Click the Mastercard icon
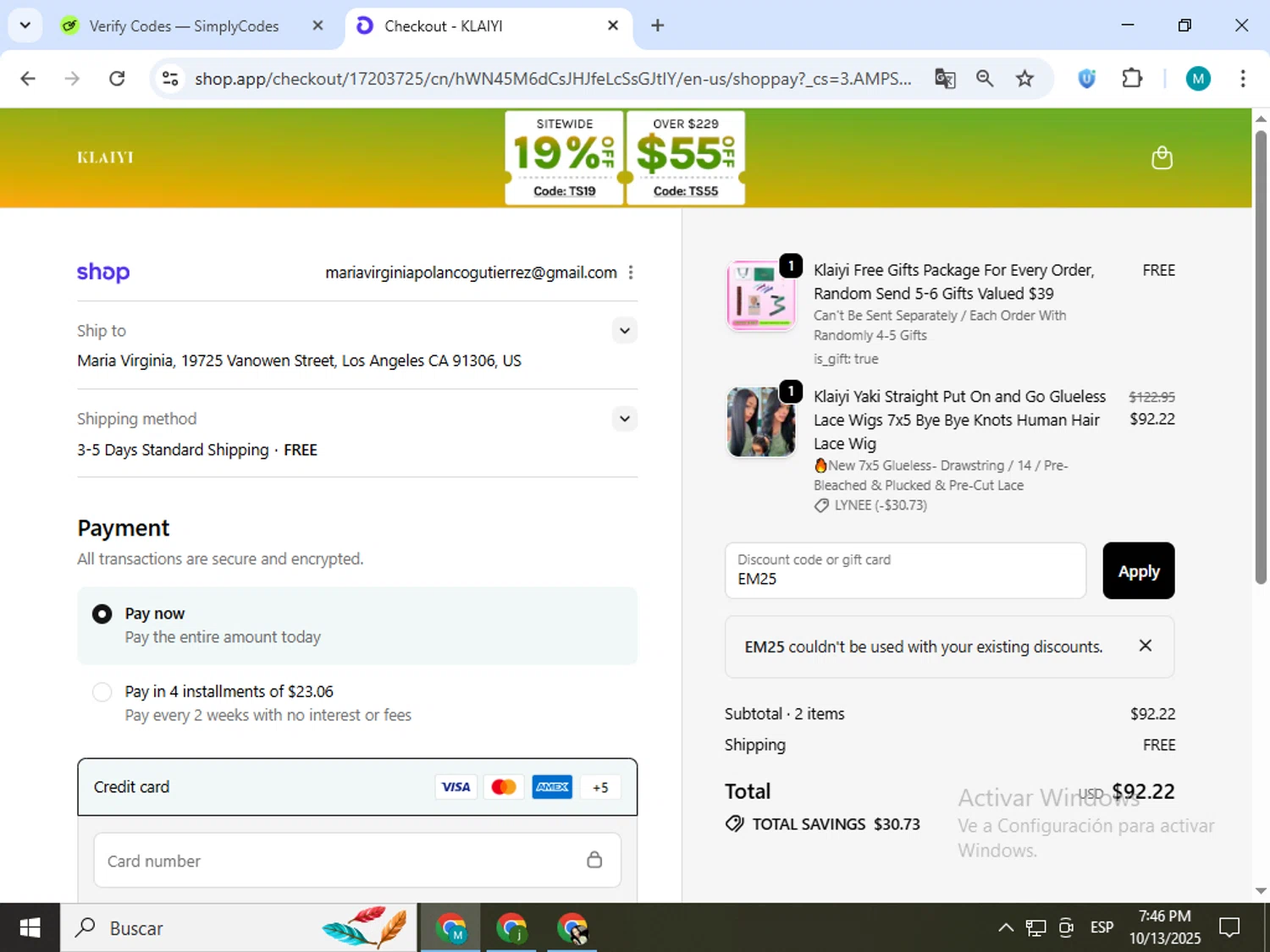The width and height of the screenshot is (1270, 952). point(504,787)
